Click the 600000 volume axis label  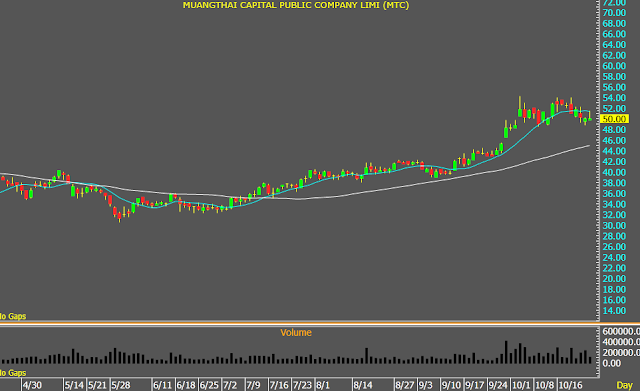coord(621,331)
